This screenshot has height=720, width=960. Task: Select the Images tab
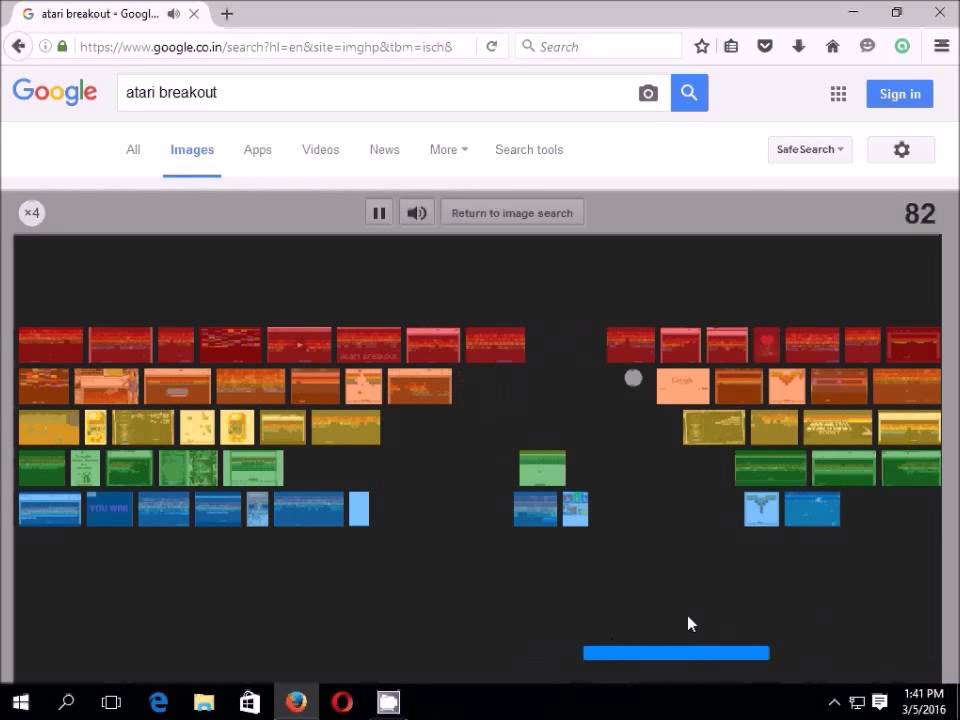pos(192,149)
